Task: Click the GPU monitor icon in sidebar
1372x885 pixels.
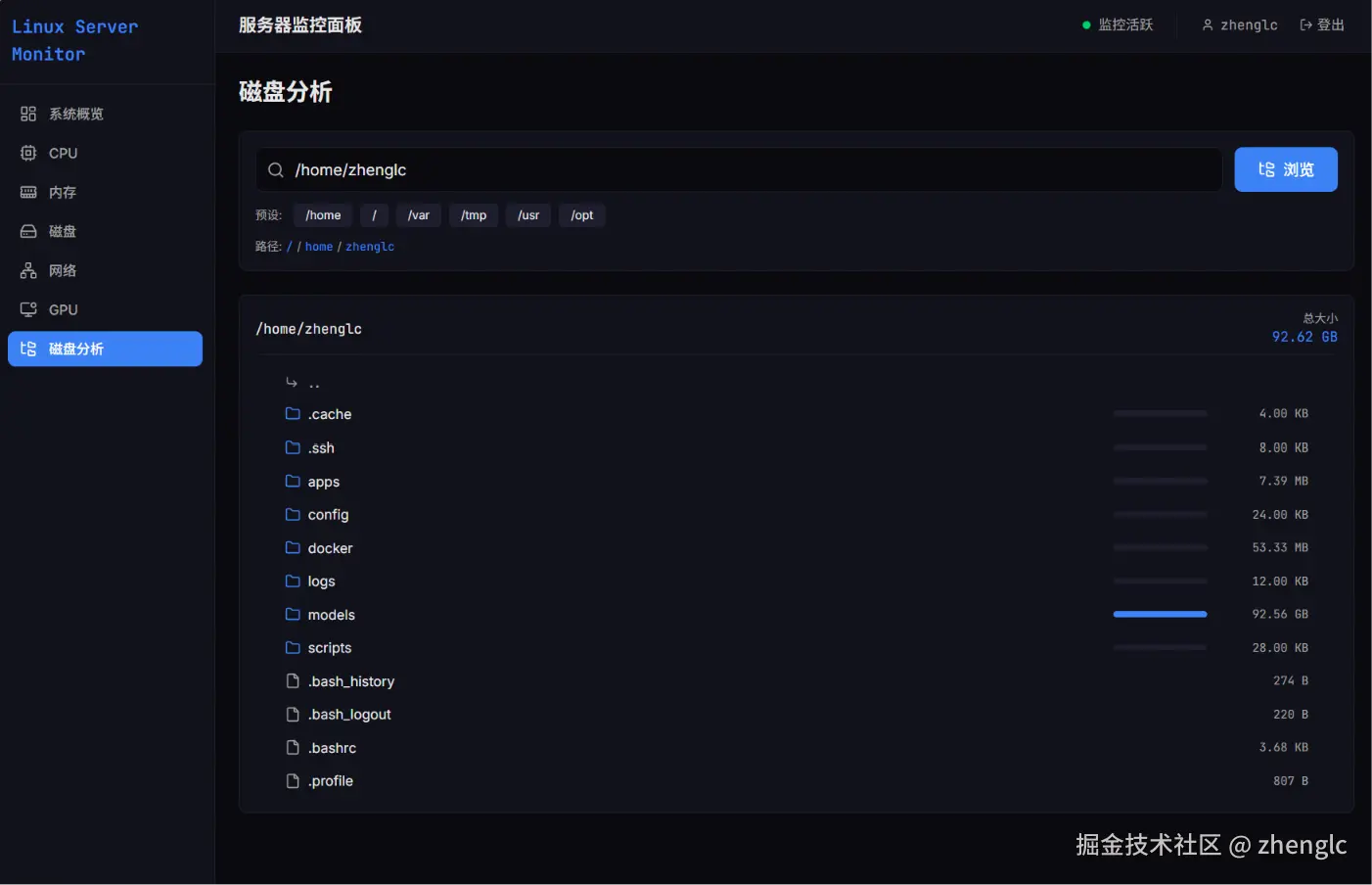Action: [x=28, y=309]
